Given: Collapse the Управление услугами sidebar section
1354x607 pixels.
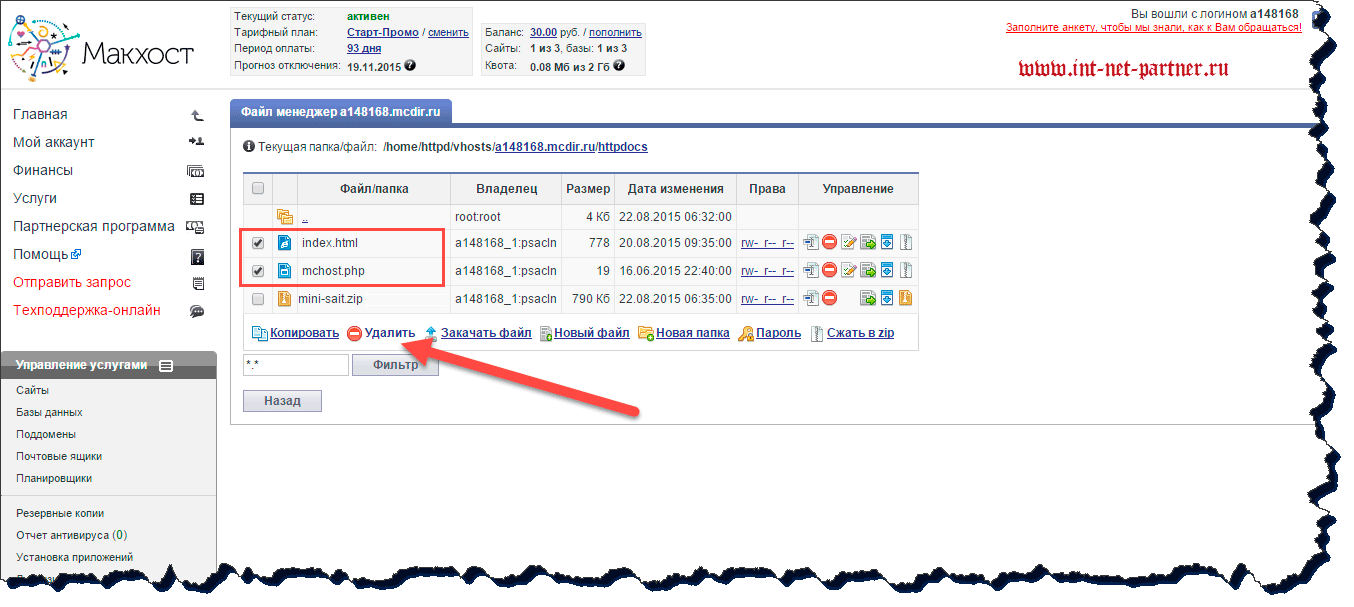Looking at the screenshot, I should [x=166, y=366].
